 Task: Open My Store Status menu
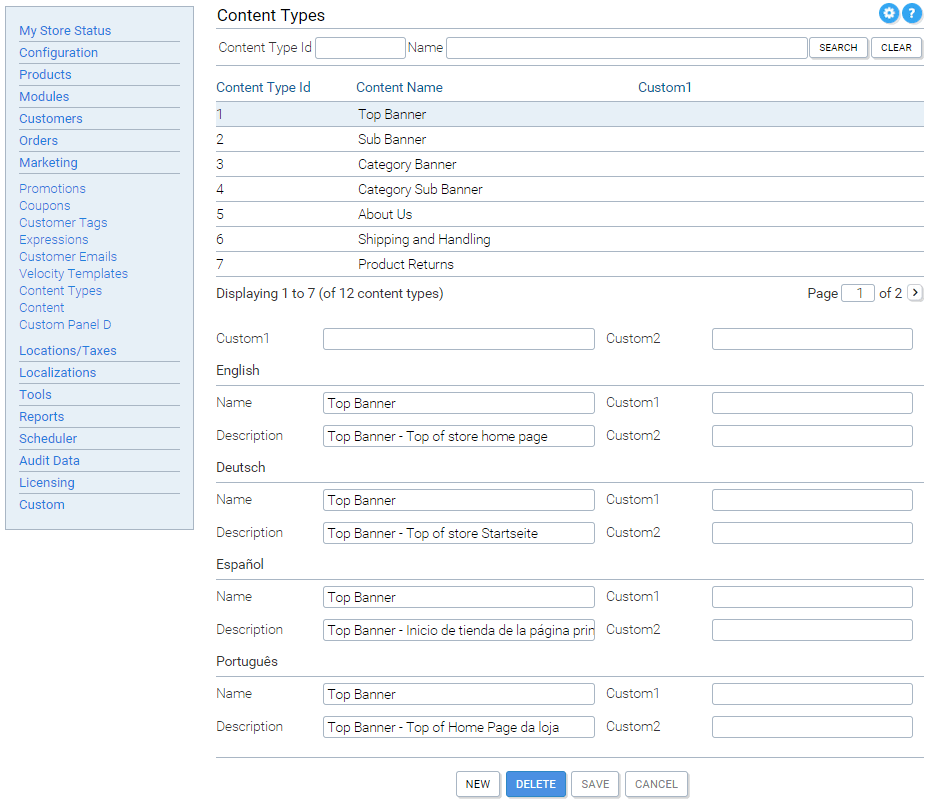tap(65, 30)
